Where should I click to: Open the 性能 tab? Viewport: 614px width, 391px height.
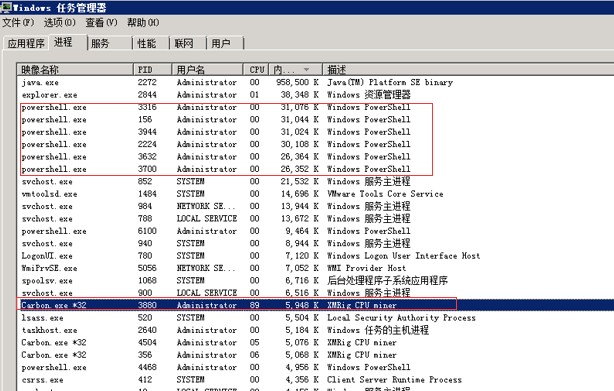[151, 43]
